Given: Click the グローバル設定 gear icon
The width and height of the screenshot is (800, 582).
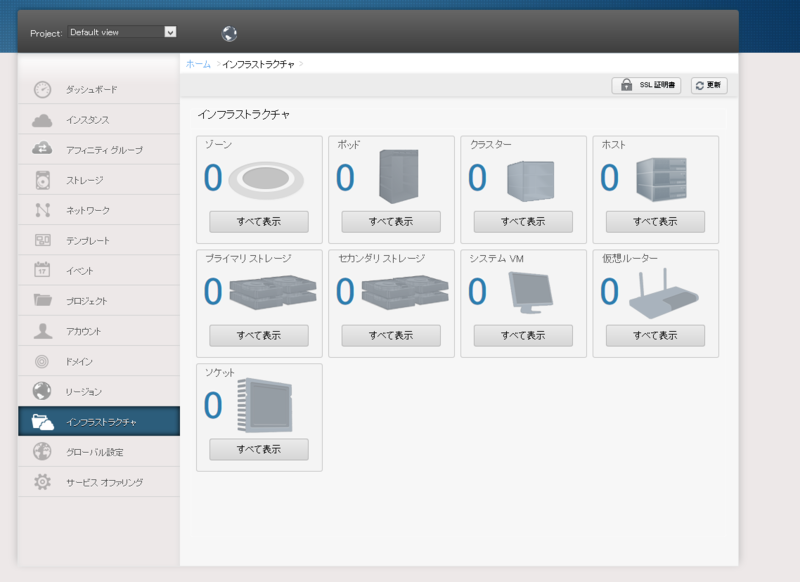Looking at the screenshot, I should [x=40, y=451].
